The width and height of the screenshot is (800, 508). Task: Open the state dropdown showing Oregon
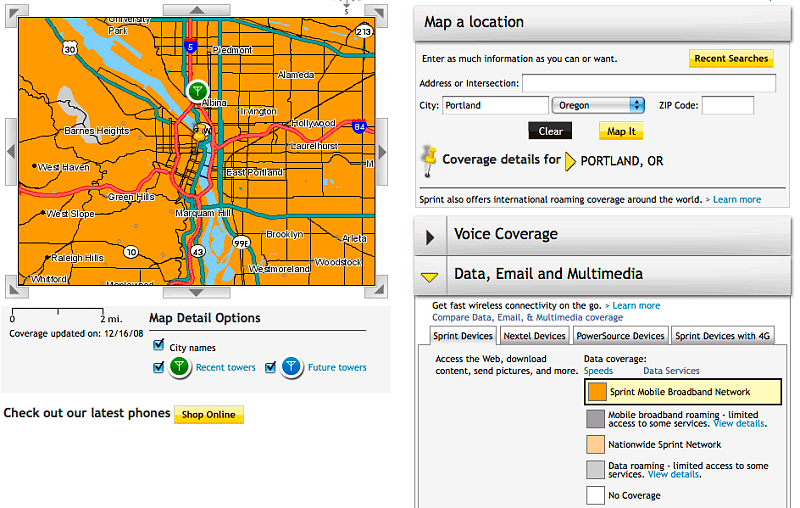click(598, 105)
